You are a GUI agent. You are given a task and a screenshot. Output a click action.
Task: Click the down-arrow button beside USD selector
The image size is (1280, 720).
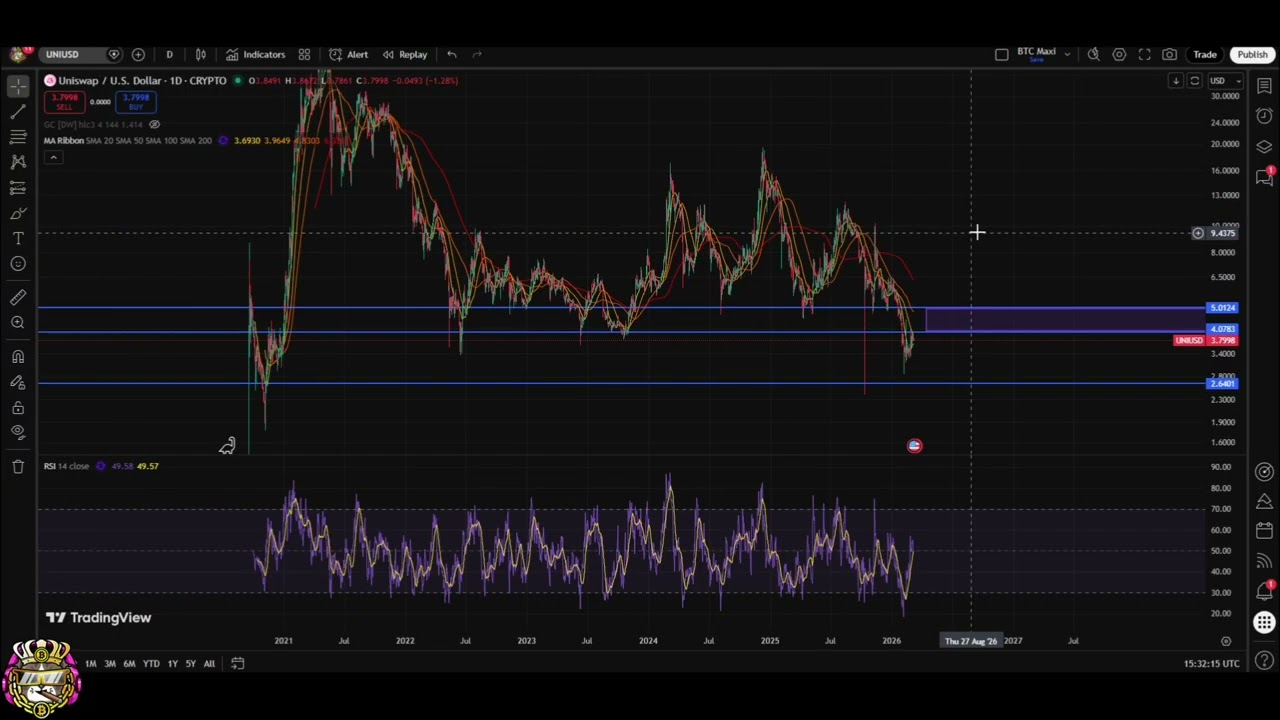click(1176, 80)
